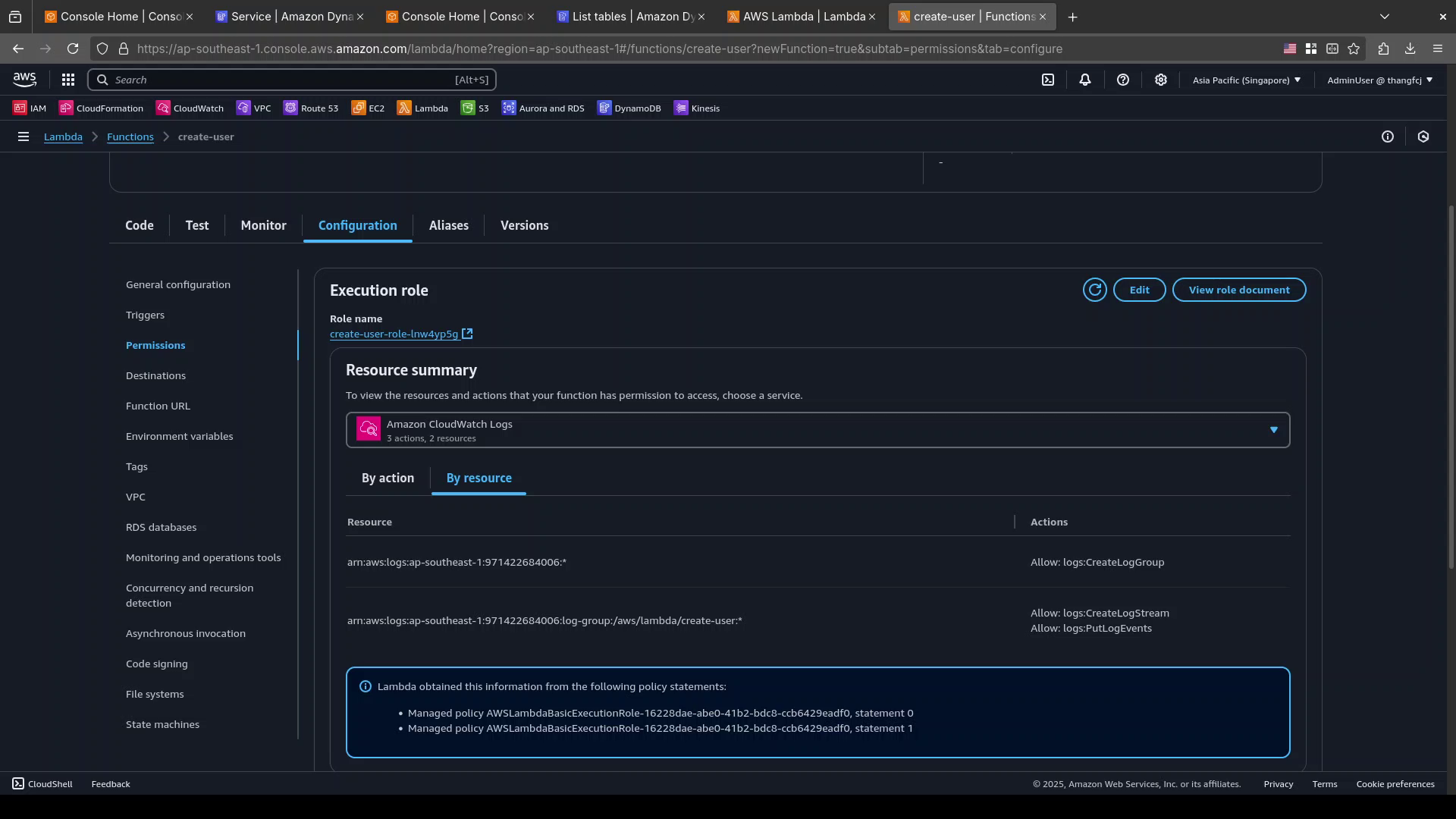
Task: Open browser extensions icon
Action: pos(1383,49)
